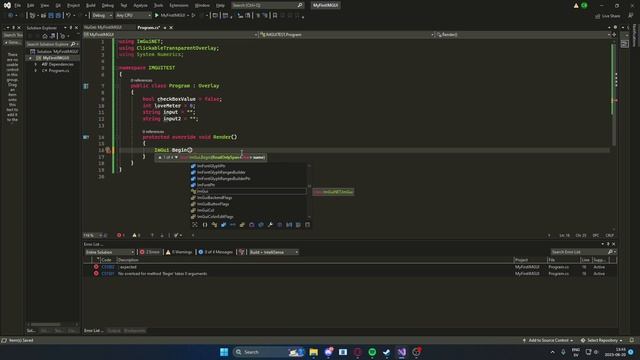
Task: Select ImFontPtr in IntelliSense list
Action: [x=249, y=185]
